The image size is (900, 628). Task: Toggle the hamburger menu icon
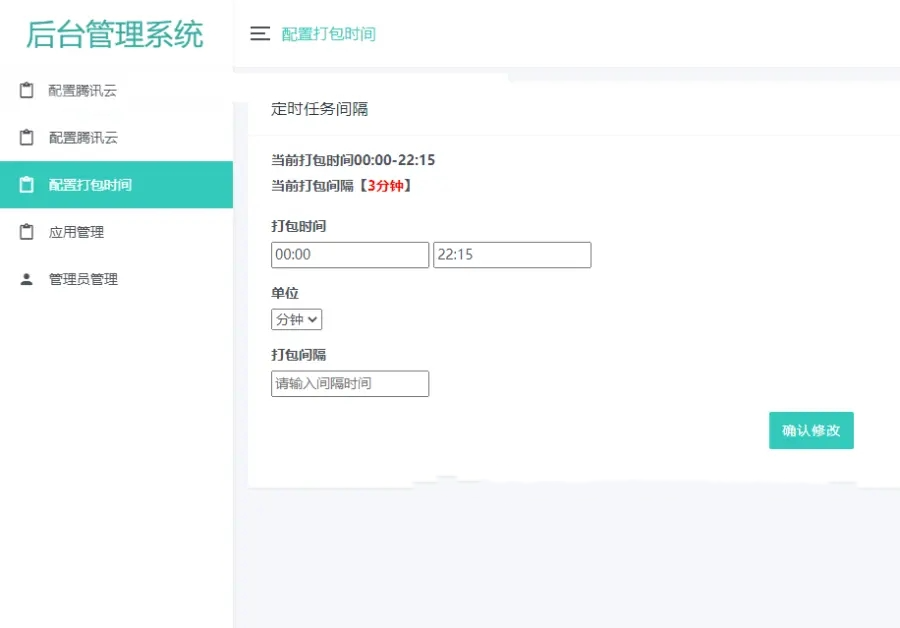[259, 34]
